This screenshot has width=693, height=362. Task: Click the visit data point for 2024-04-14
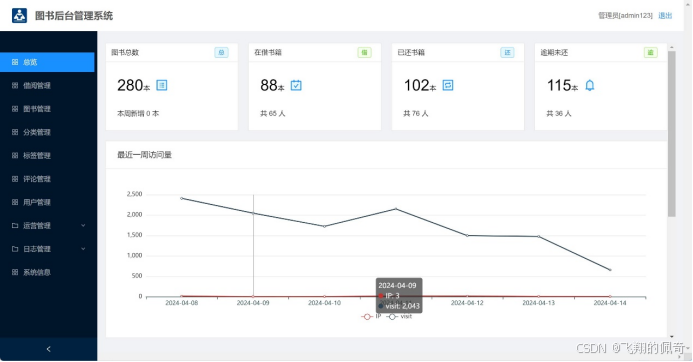click(610, 270)
